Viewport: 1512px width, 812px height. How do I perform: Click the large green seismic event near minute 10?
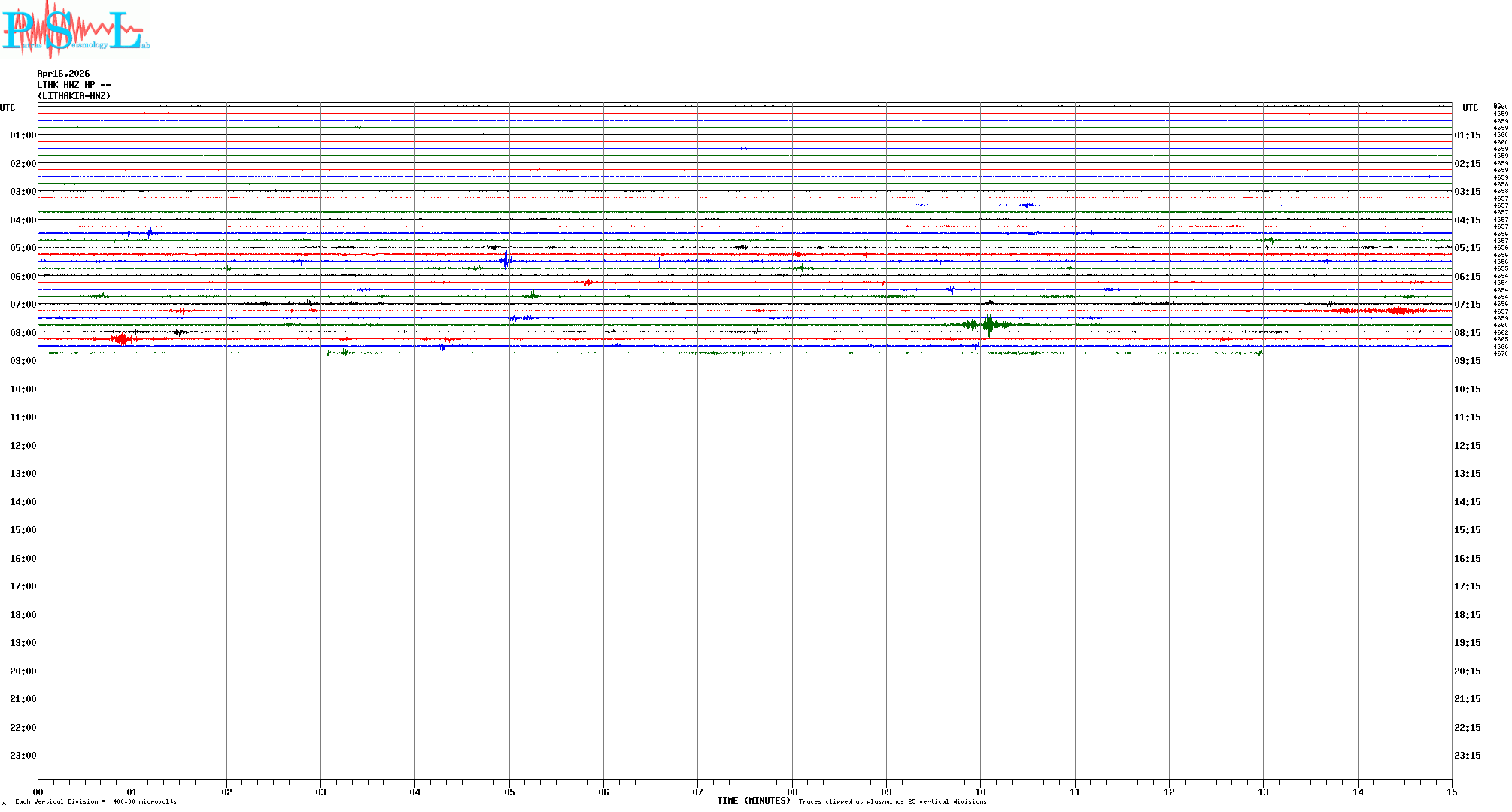click(x=988, y=325)
